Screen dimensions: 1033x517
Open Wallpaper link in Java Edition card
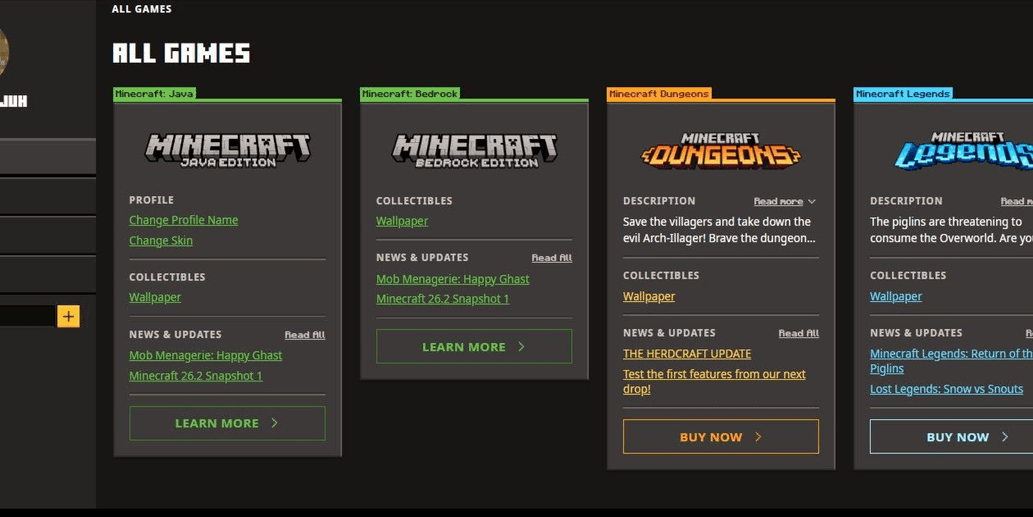coord(155,297)
